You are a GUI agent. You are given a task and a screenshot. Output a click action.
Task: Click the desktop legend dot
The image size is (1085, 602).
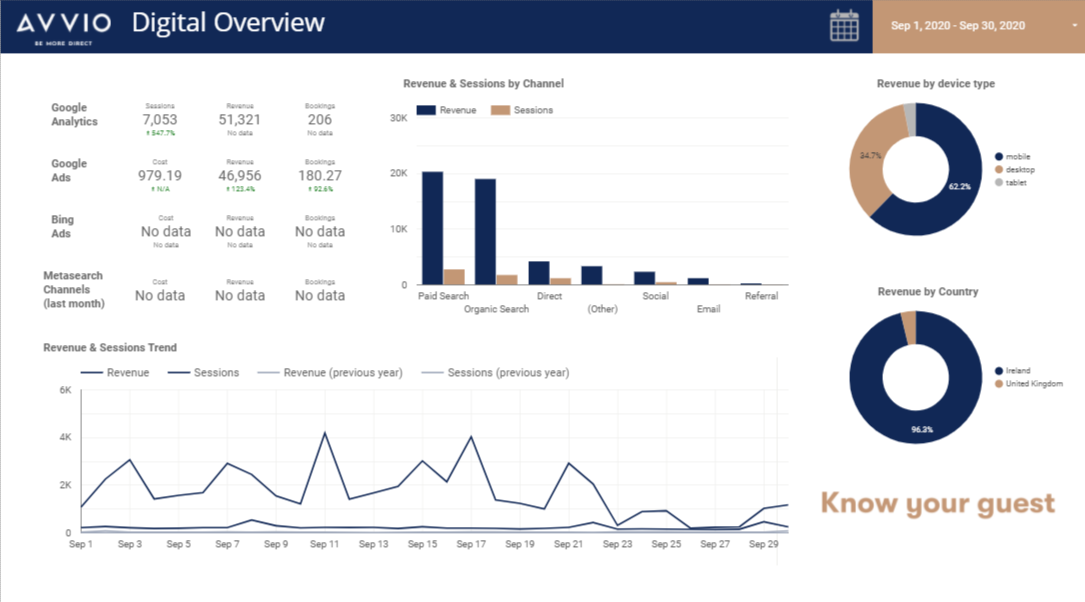click(999, 170)
